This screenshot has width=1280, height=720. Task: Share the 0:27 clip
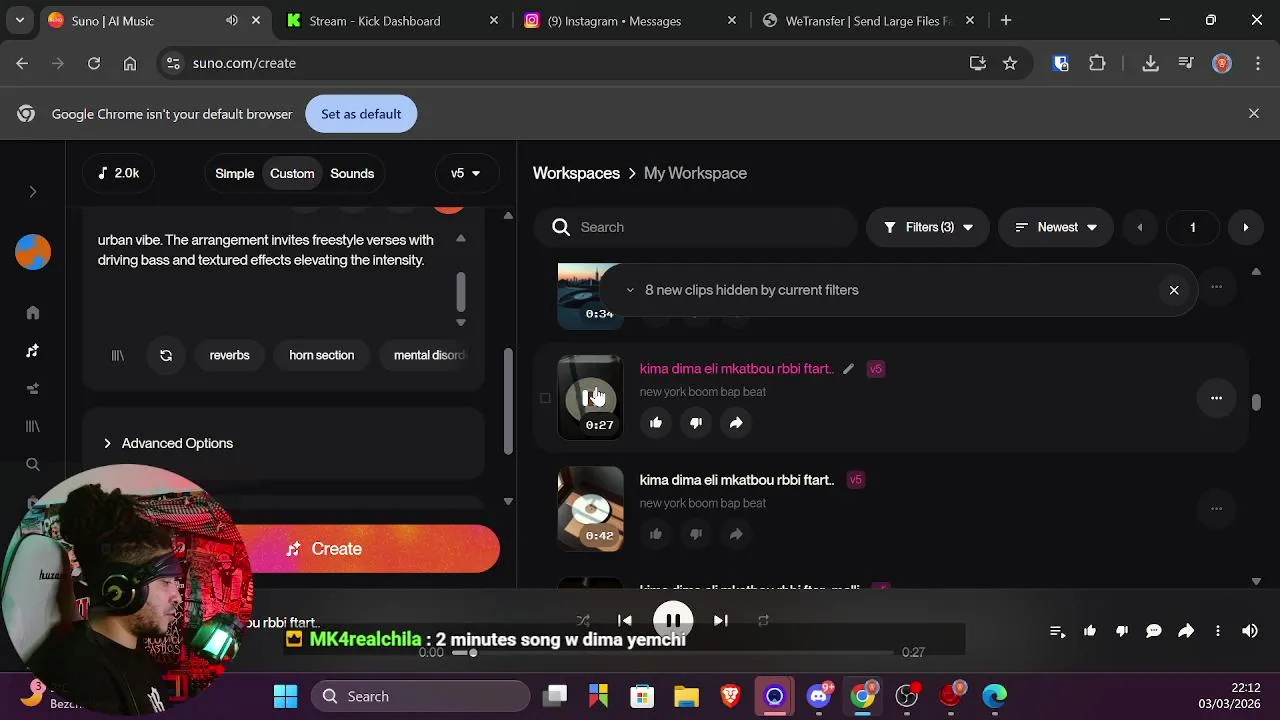click(736, 423)
